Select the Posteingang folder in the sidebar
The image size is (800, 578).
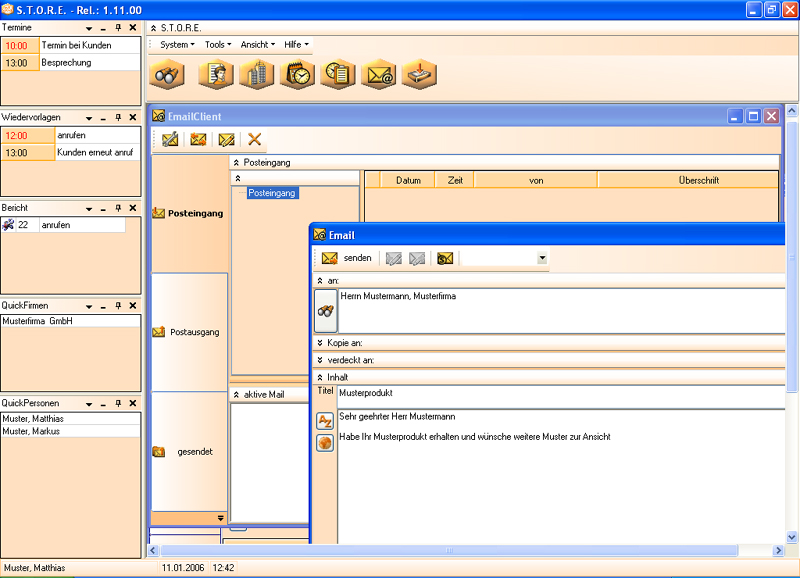[x=189, y=213]
